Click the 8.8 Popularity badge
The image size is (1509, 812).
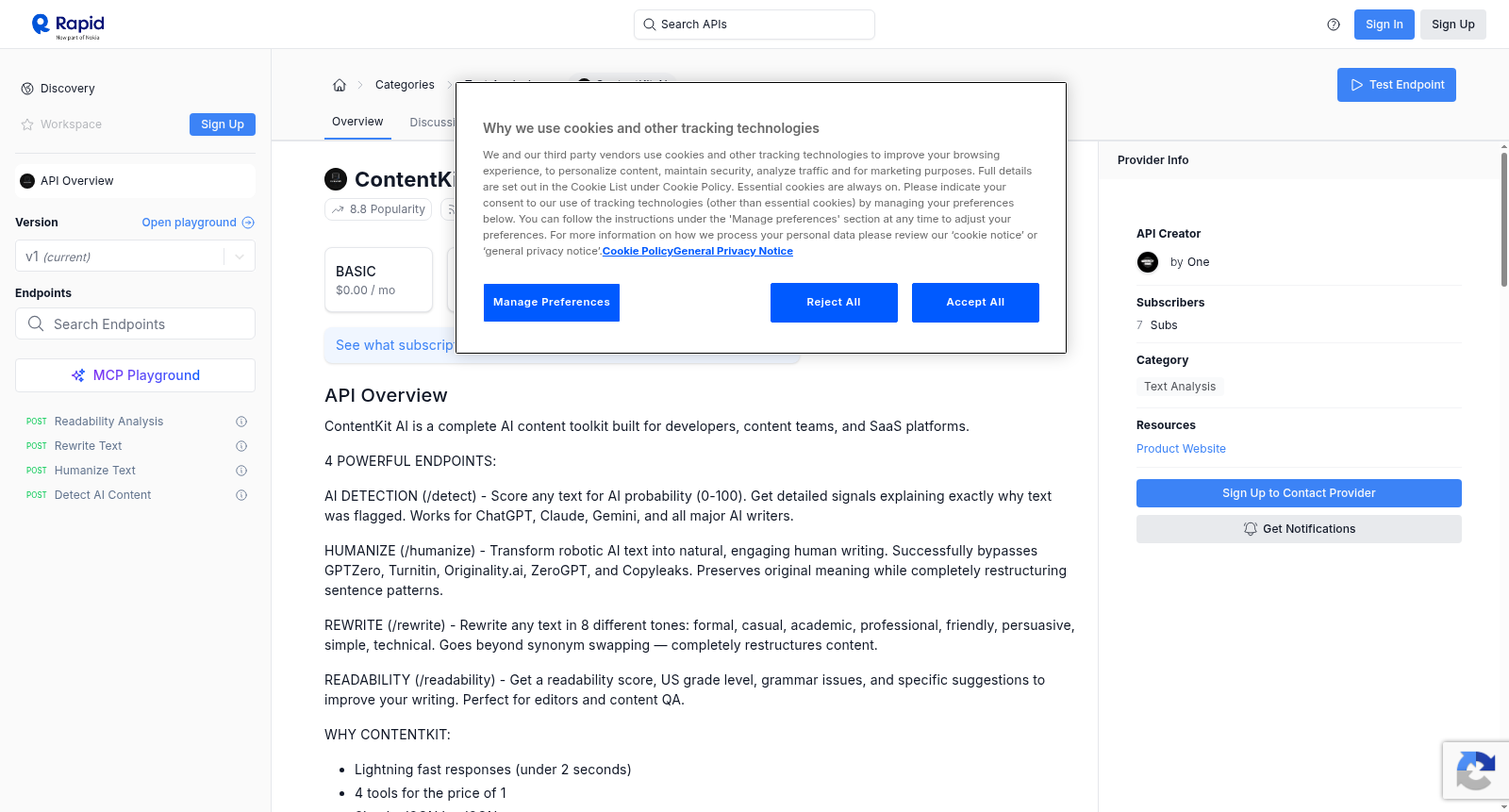[x=378, y=209]
